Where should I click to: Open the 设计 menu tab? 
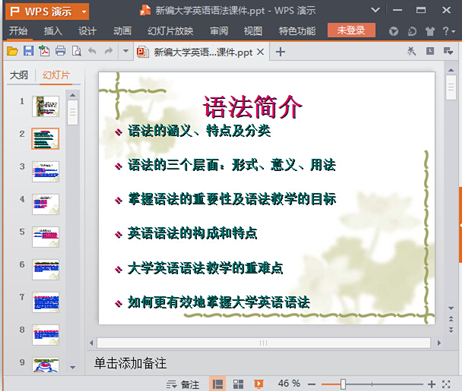point(87,31)
